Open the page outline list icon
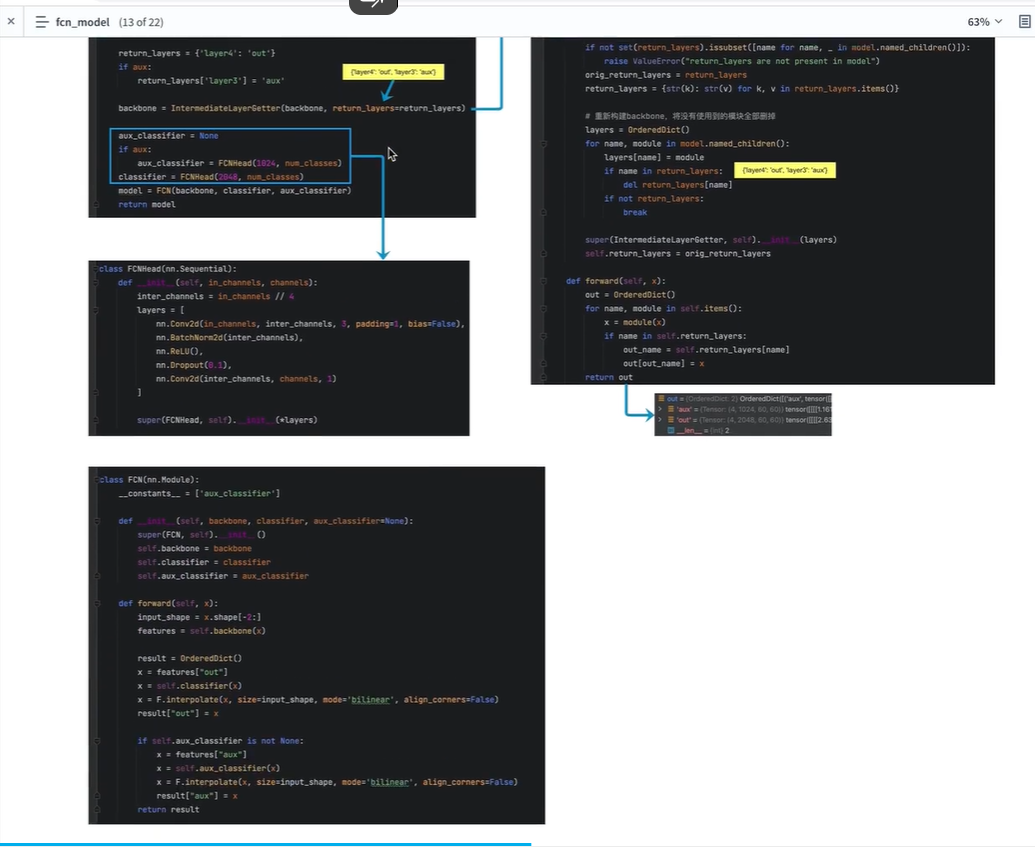 pyautogui.click(x=42, y=22)
